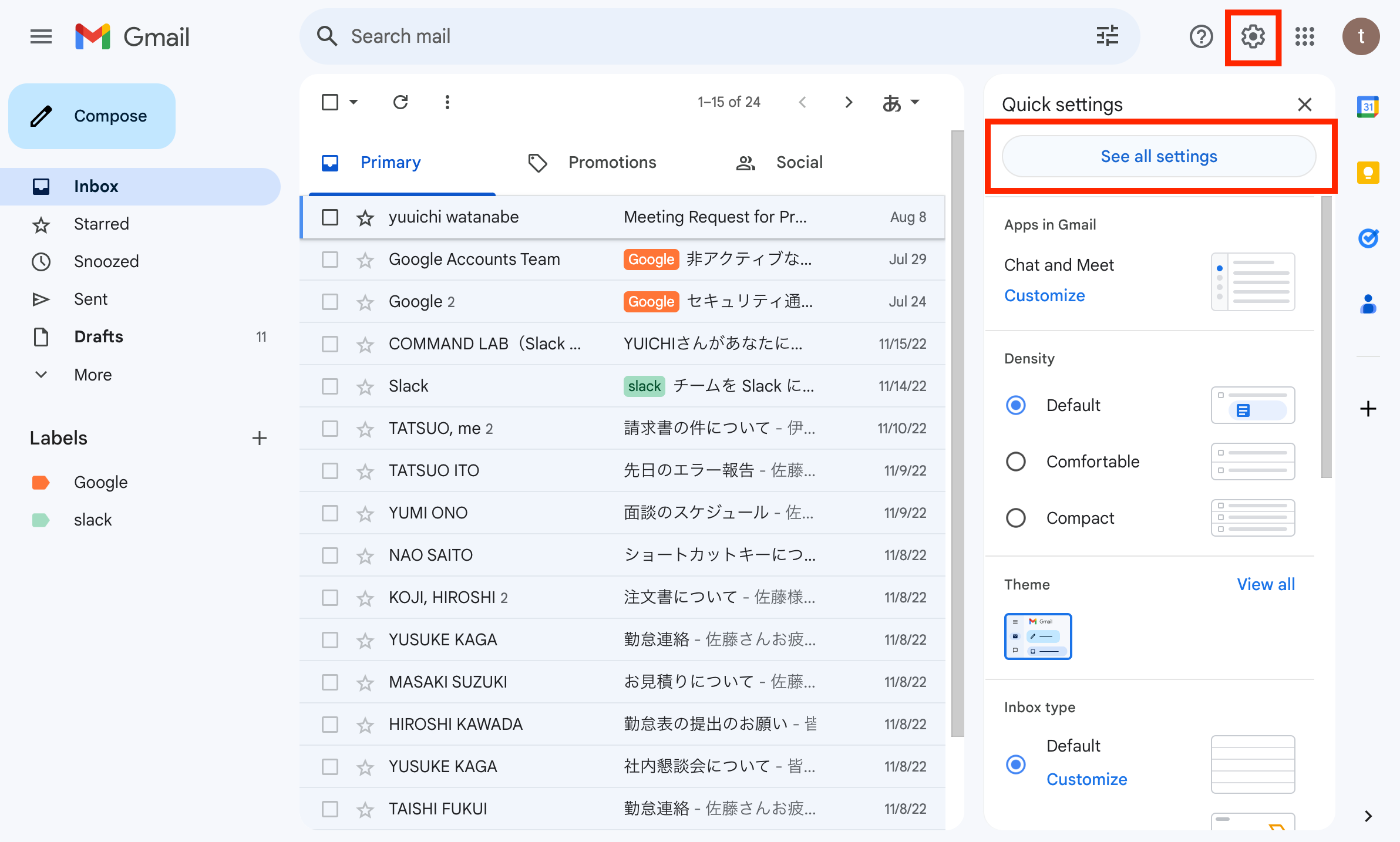
Task: Open the main menu hamburger icon
Action: click(41, 36)
